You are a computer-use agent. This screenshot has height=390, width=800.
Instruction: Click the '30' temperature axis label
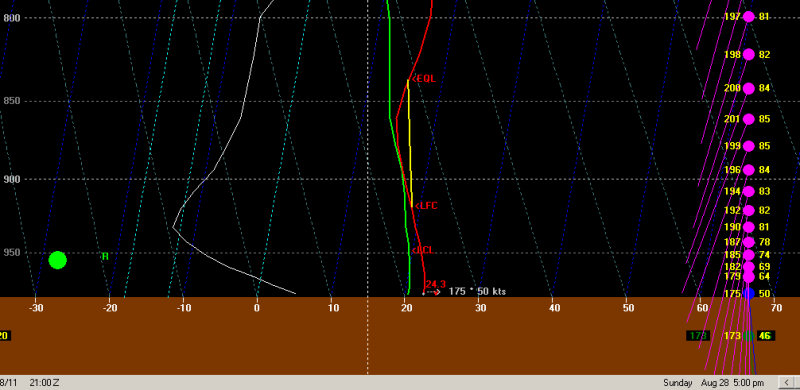coord(480,308)
